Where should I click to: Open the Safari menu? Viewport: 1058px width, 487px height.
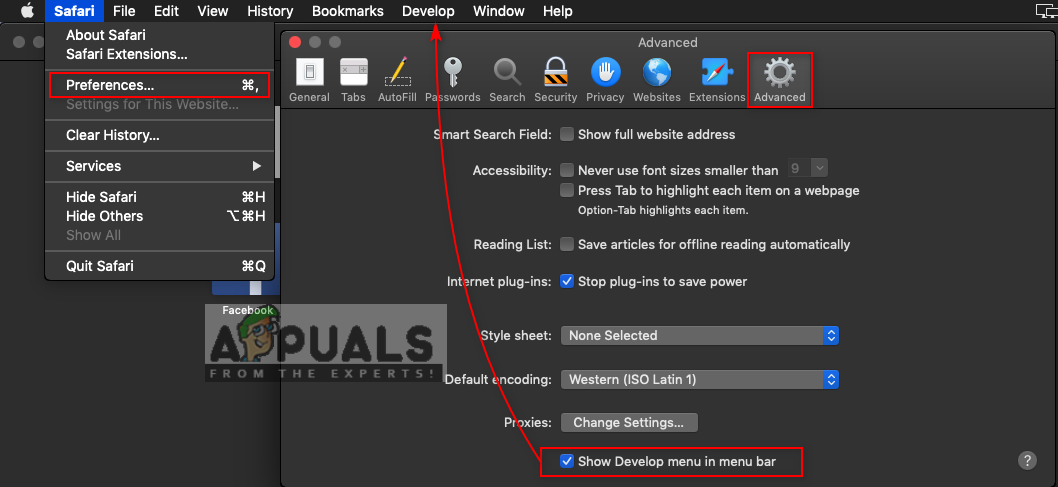74,11
